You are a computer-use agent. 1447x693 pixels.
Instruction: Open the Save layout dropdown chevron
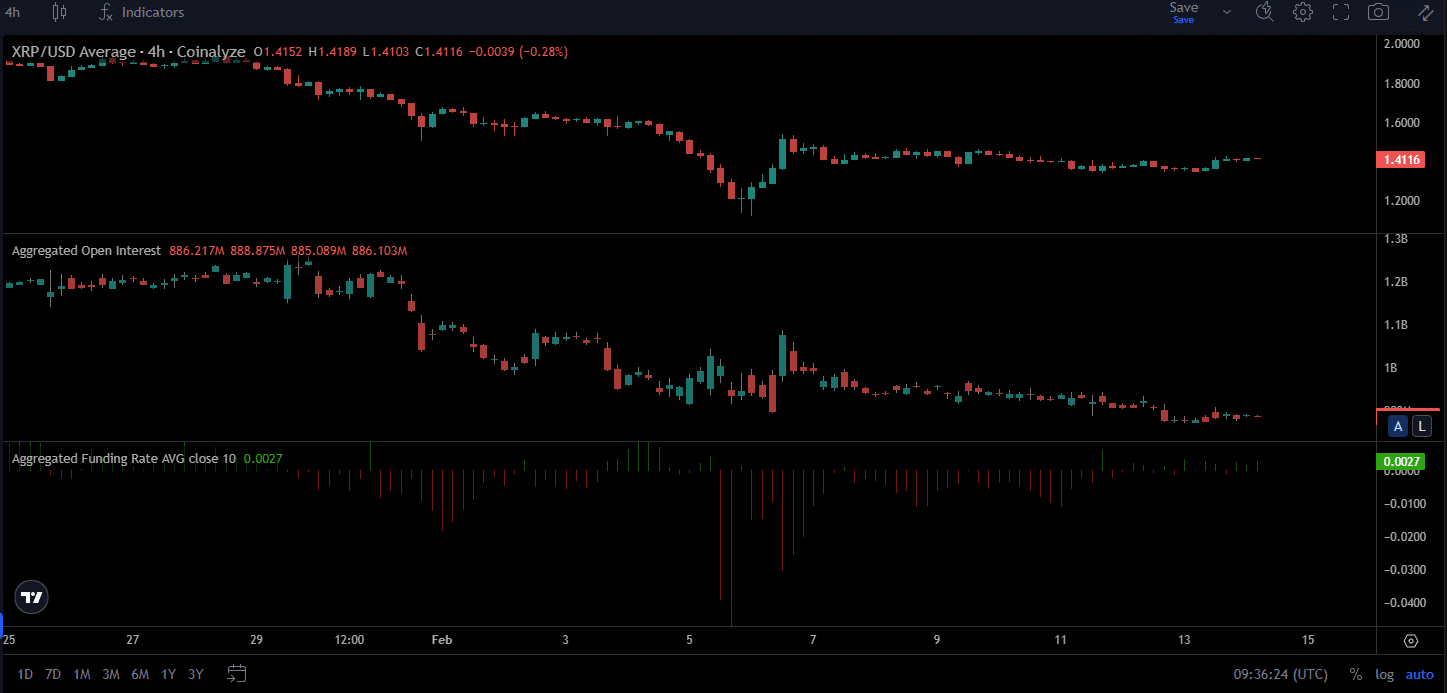[x=1227, y=12]
